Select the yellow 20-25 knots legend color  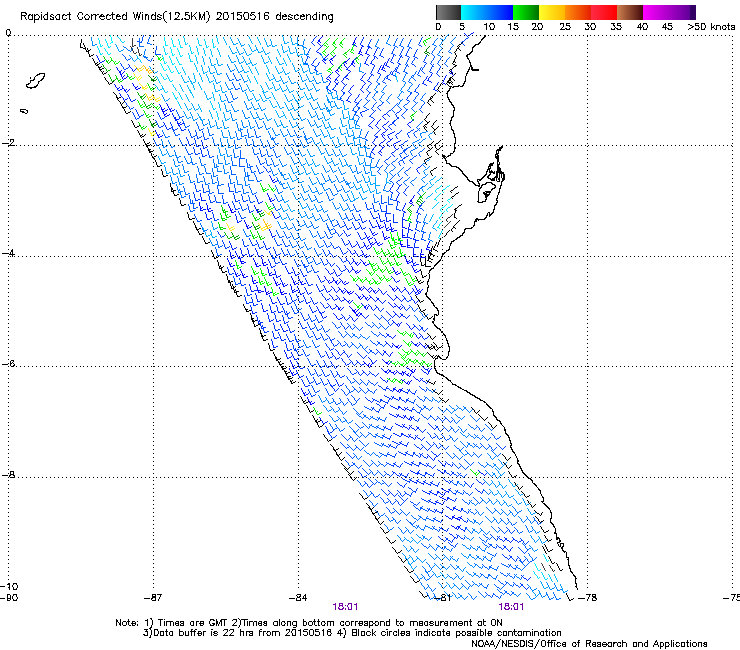pyautogui.click(x=552, y=12)
